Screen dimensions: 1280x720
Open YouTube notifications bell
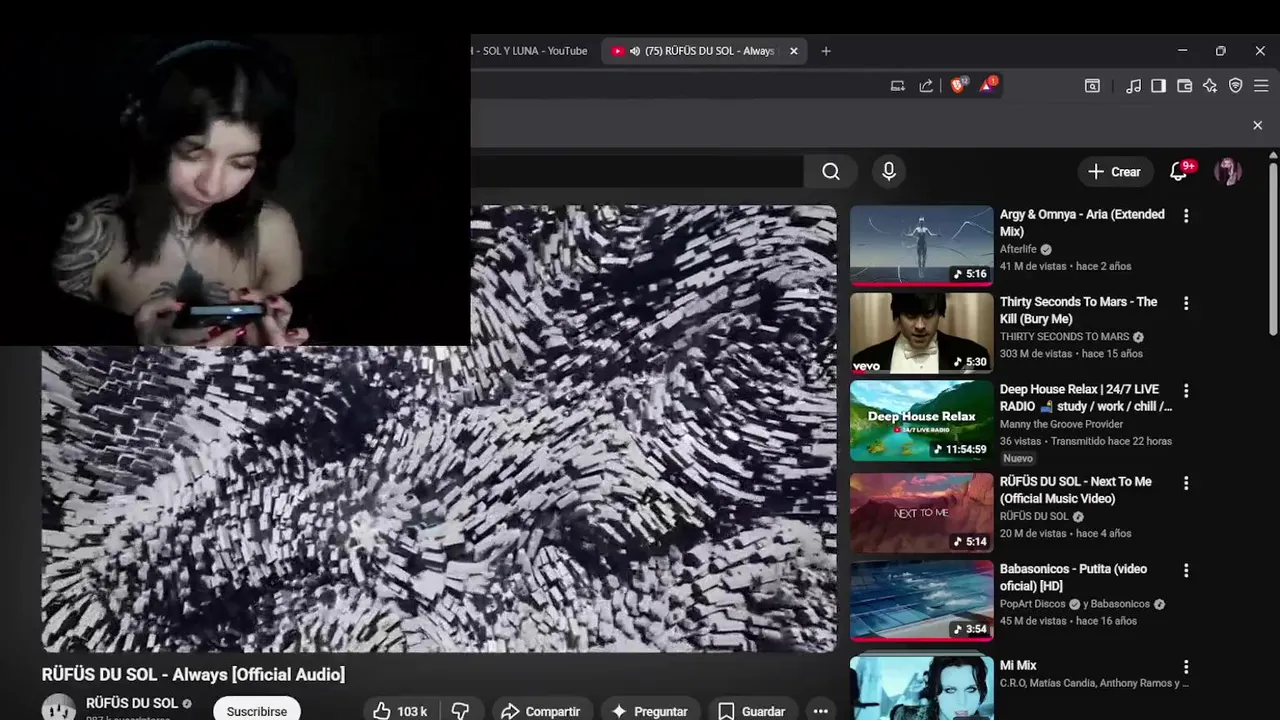(x=1179, y=172)
